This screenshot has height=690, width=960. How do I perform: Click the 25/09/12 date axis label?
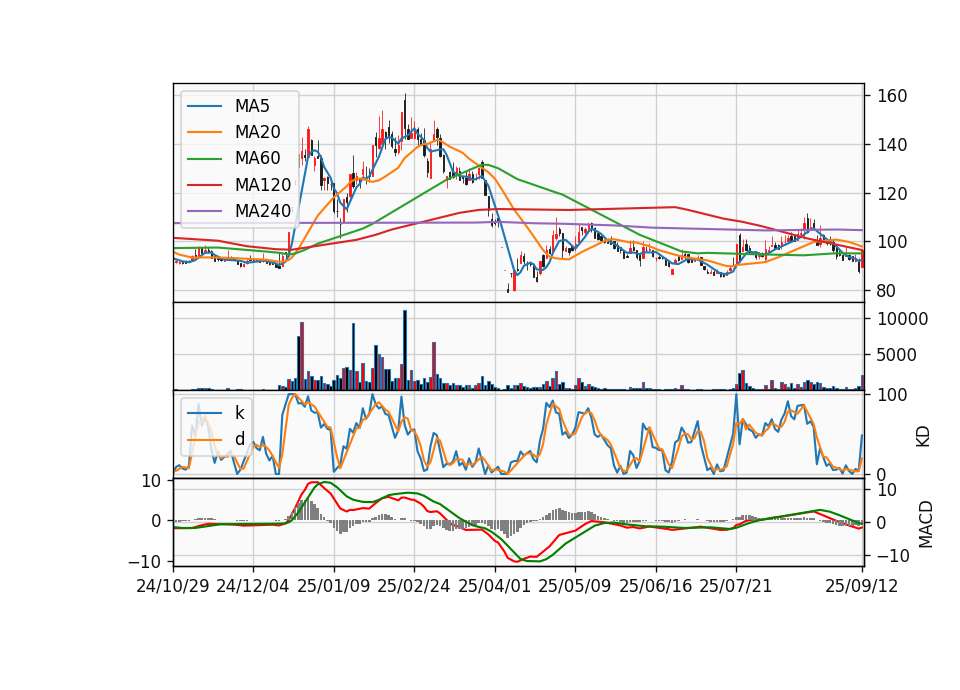(x=861, y=586)
